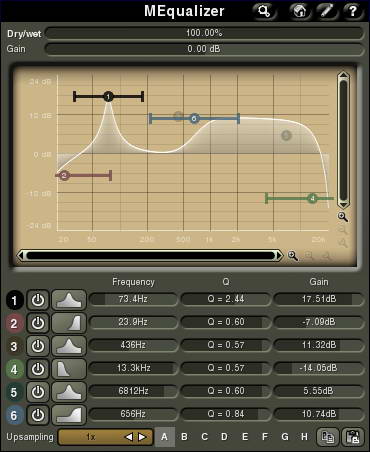370x452 pixels.
Task: Open the presets search magnifier button
Action: coord(264,11)
